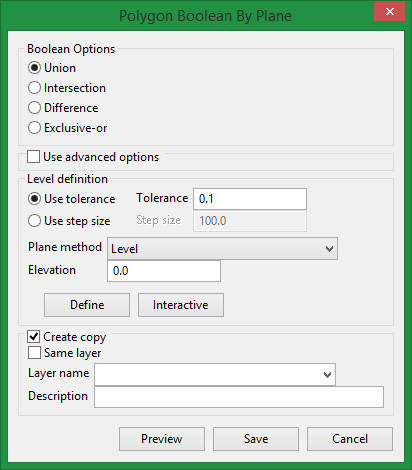Viewport: 412px width, 470px height.
Task: Click the Plane method dropdown arrow
Action: [x=329, y=249]
